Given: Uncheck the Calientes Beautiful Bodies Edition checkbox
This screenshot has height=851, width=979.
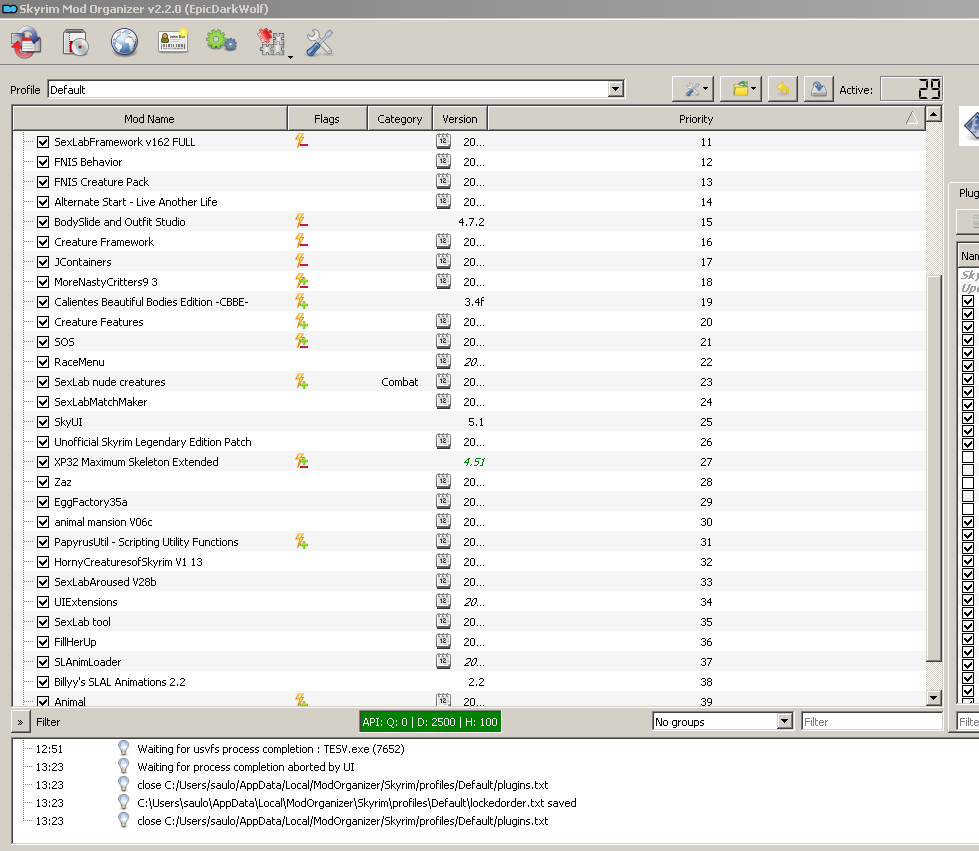Looking at the screenshot, I should click(x=43, y=302).
